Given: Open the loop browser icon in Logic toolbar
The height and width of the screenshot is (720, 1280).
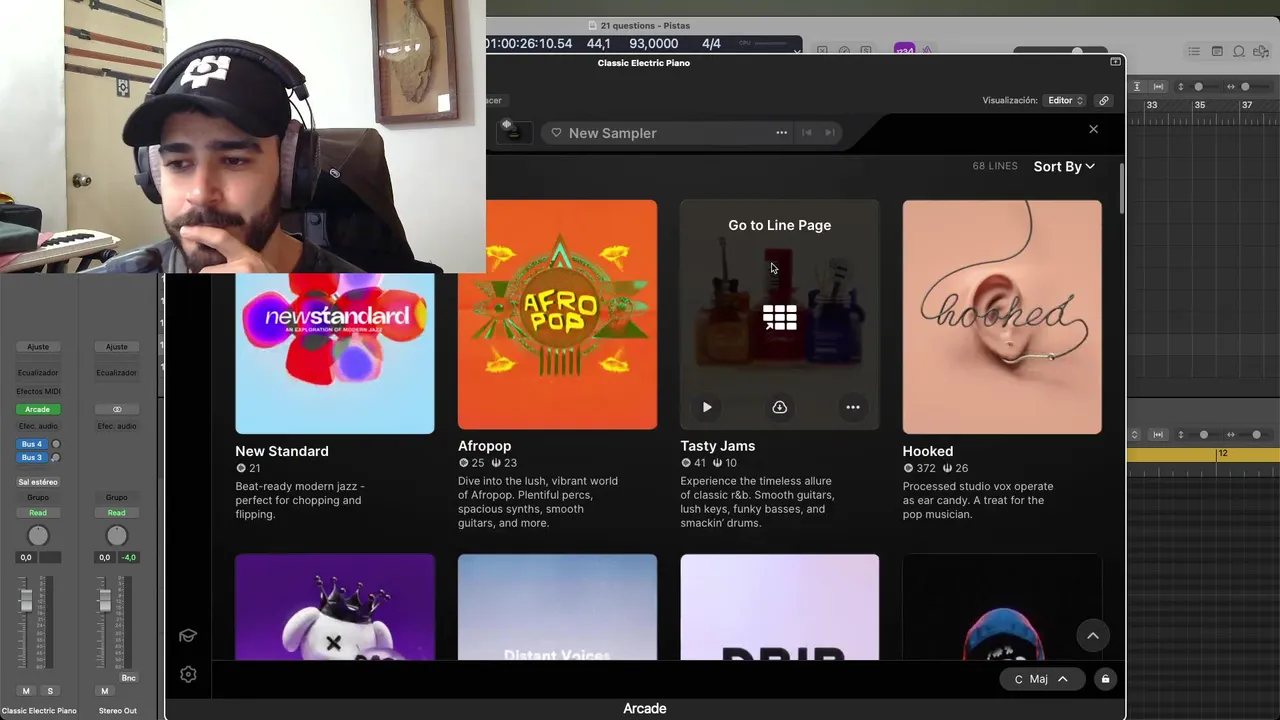Looking at the screenshot, I should coord(1239,51).
